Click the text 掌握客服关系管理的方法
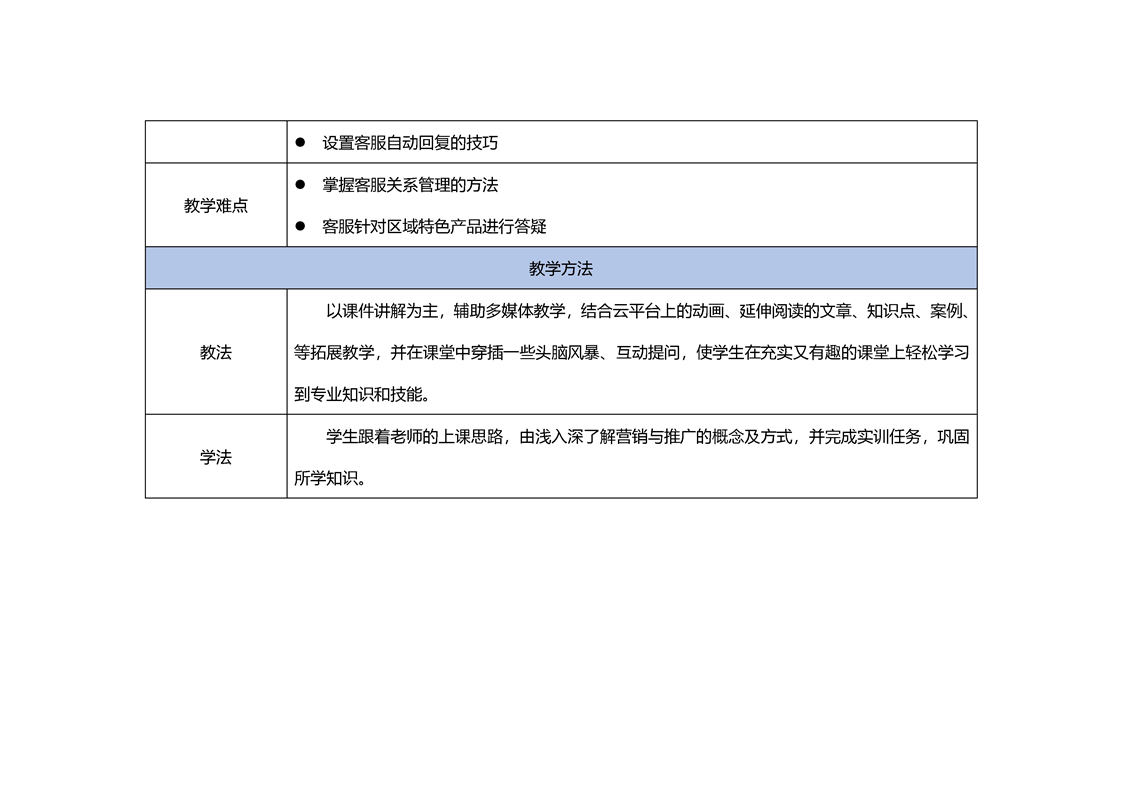Image resolution: width=1122 pixels, height=793 pixels. click(x=410, y=185)
